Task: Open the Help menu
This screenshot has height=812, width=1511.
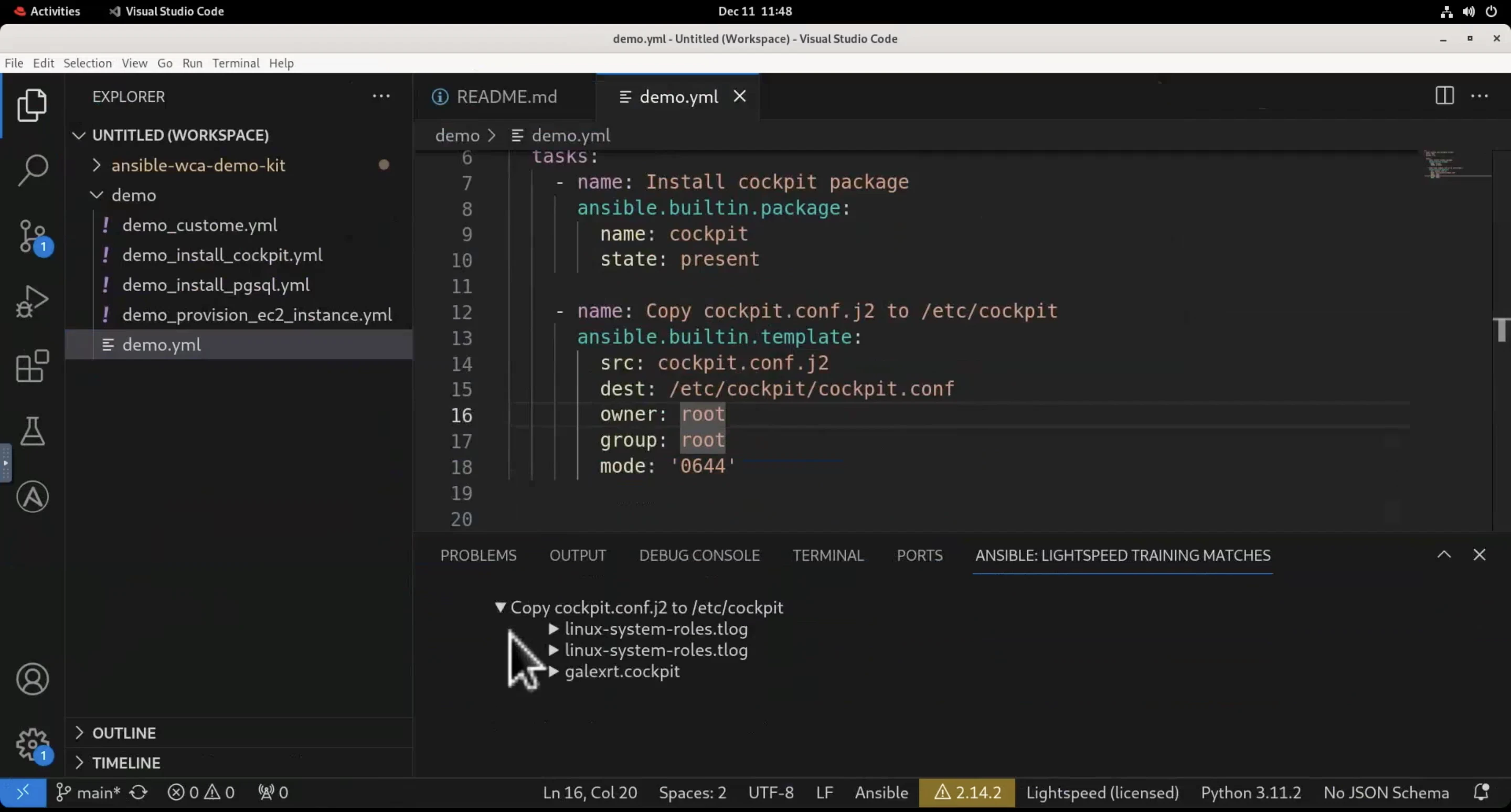Action: pos(282,63)
